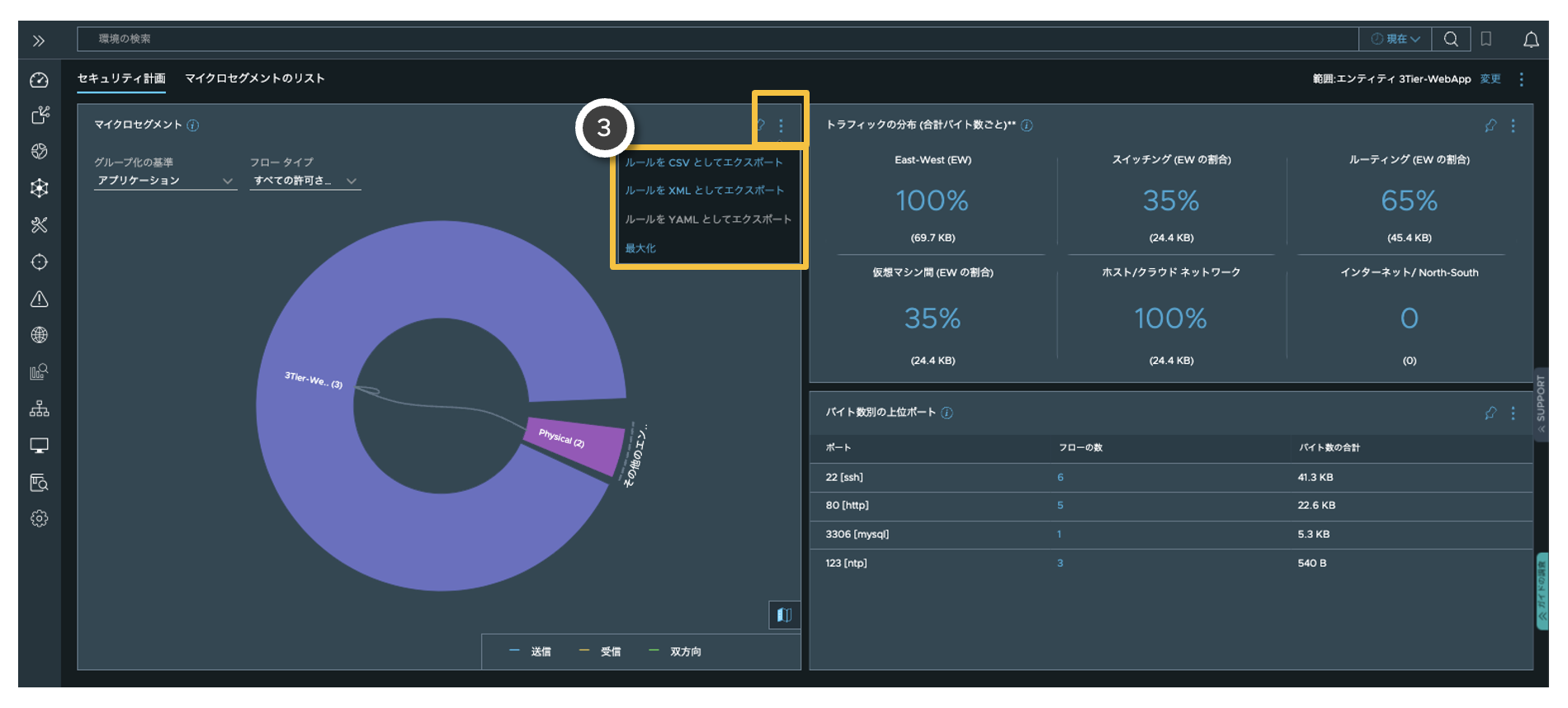Click the hierarchy tree icon in the sidebar
Viewport: 1568px width, 708px height.
tap(39, 408)
